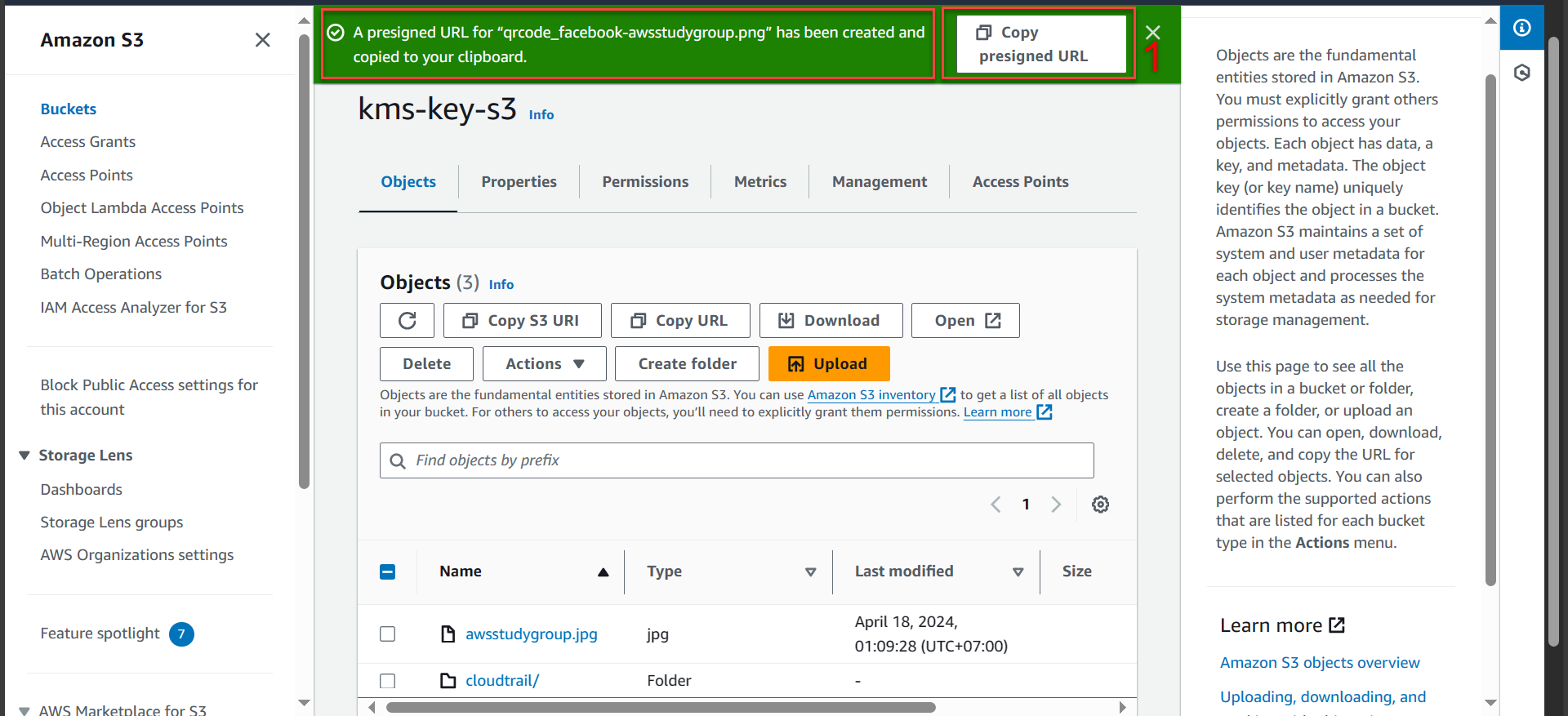The image size is (1568, 716).
Task: Open the awsstudygroup.jpg object link
Action: pyautogui.click(x=532, y=634)
